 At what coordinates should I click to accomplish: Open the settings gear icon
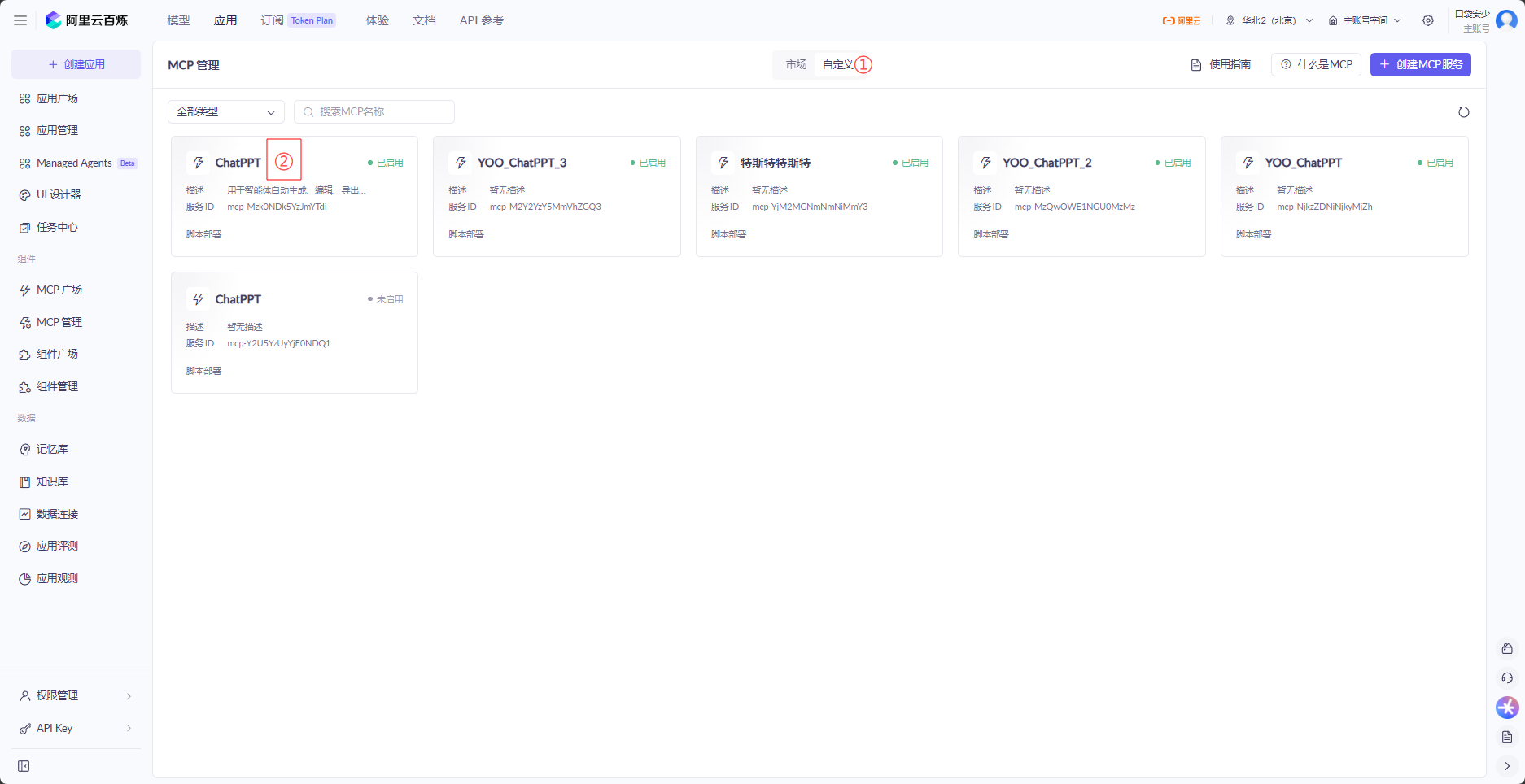(1428, 20)
